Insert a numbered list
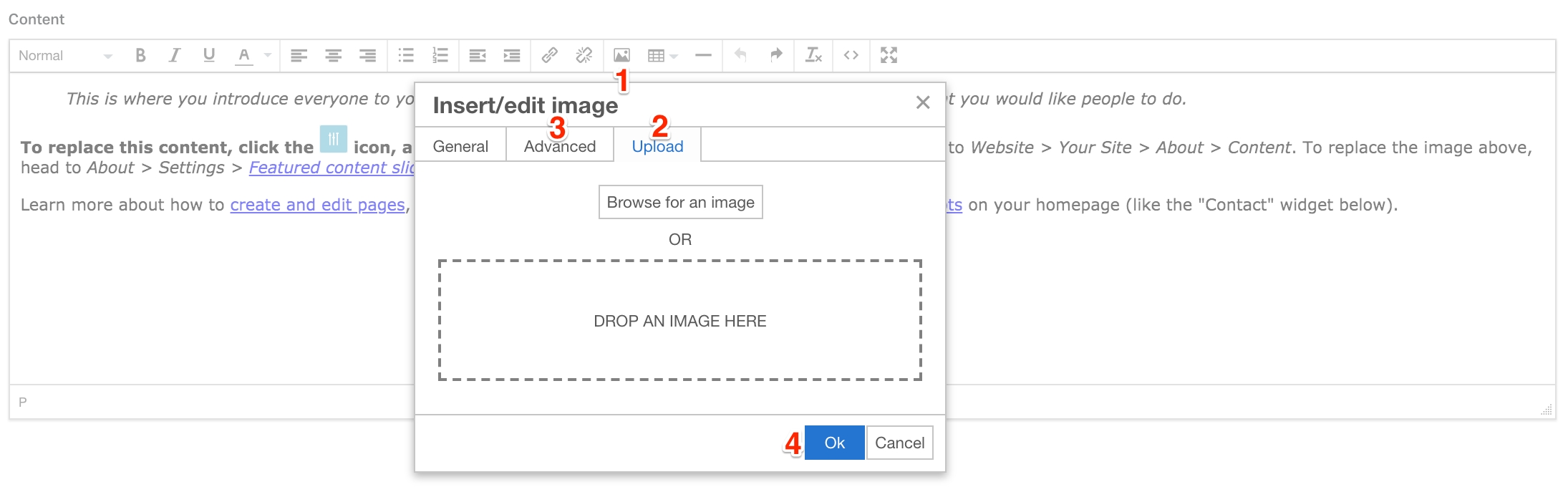The width and height of the screenshot is (1568, 487). click(440, 55)
